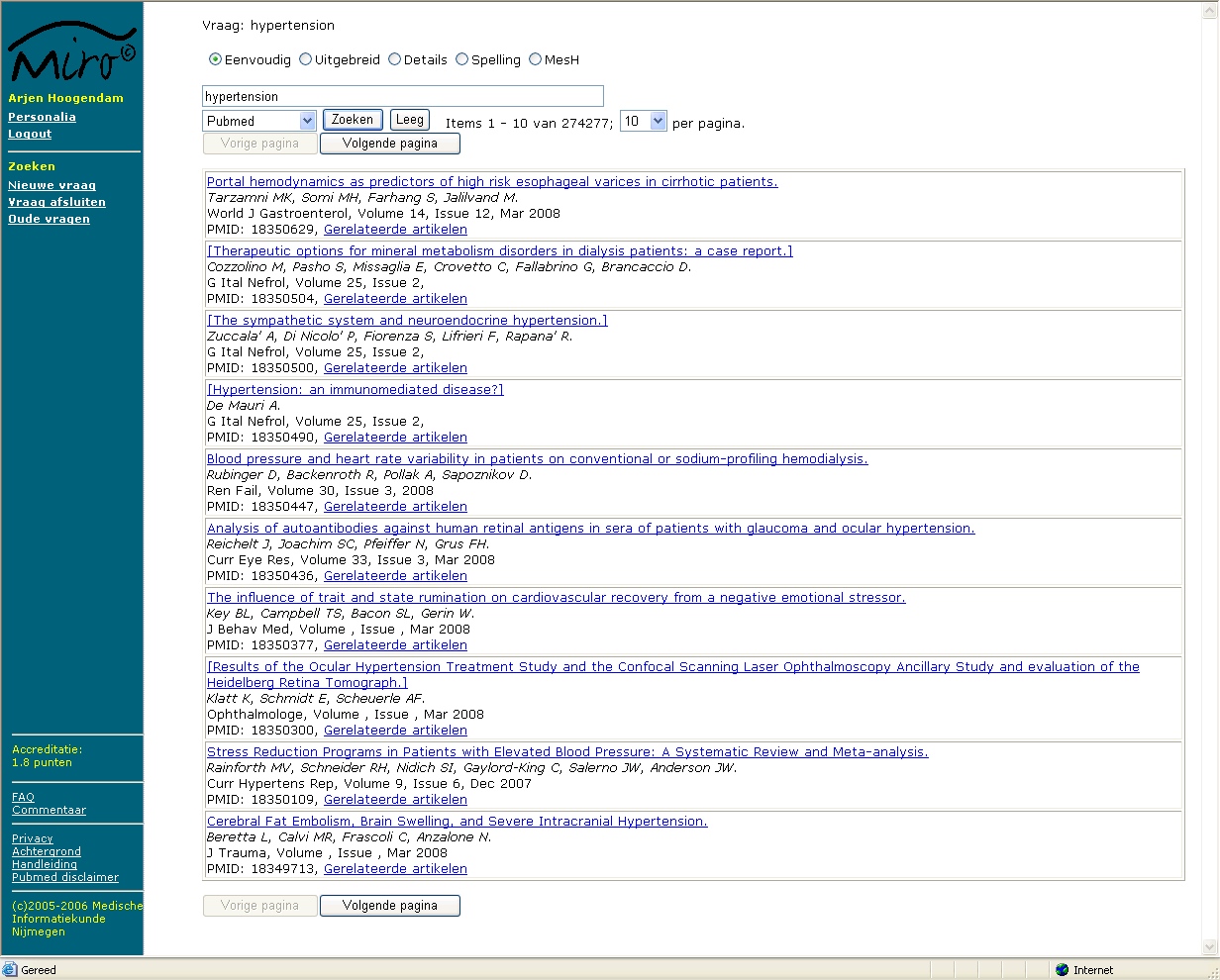The height and width of the screenshot is (980, 1220).
Task: Open the Pubmed database dropdown
Action: tap(307, 121)
